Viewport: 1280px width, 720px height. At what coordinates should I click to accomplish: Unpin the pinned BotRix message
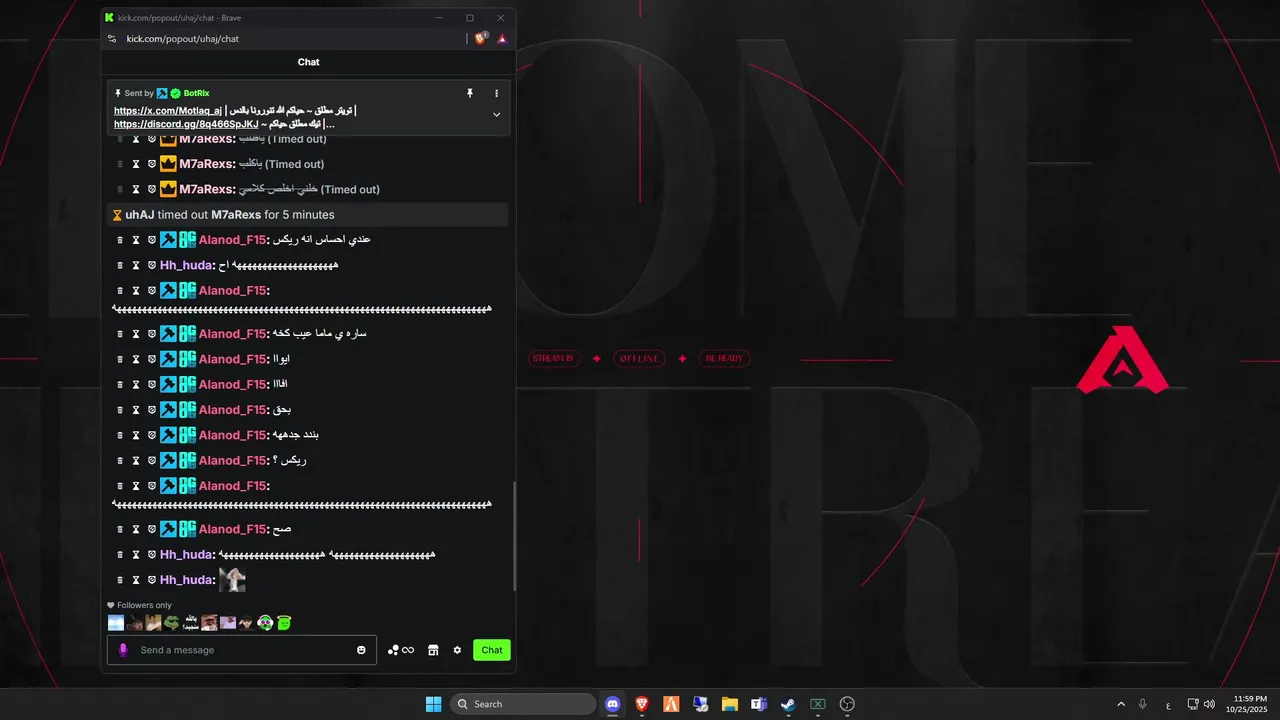tap(469, 93)
